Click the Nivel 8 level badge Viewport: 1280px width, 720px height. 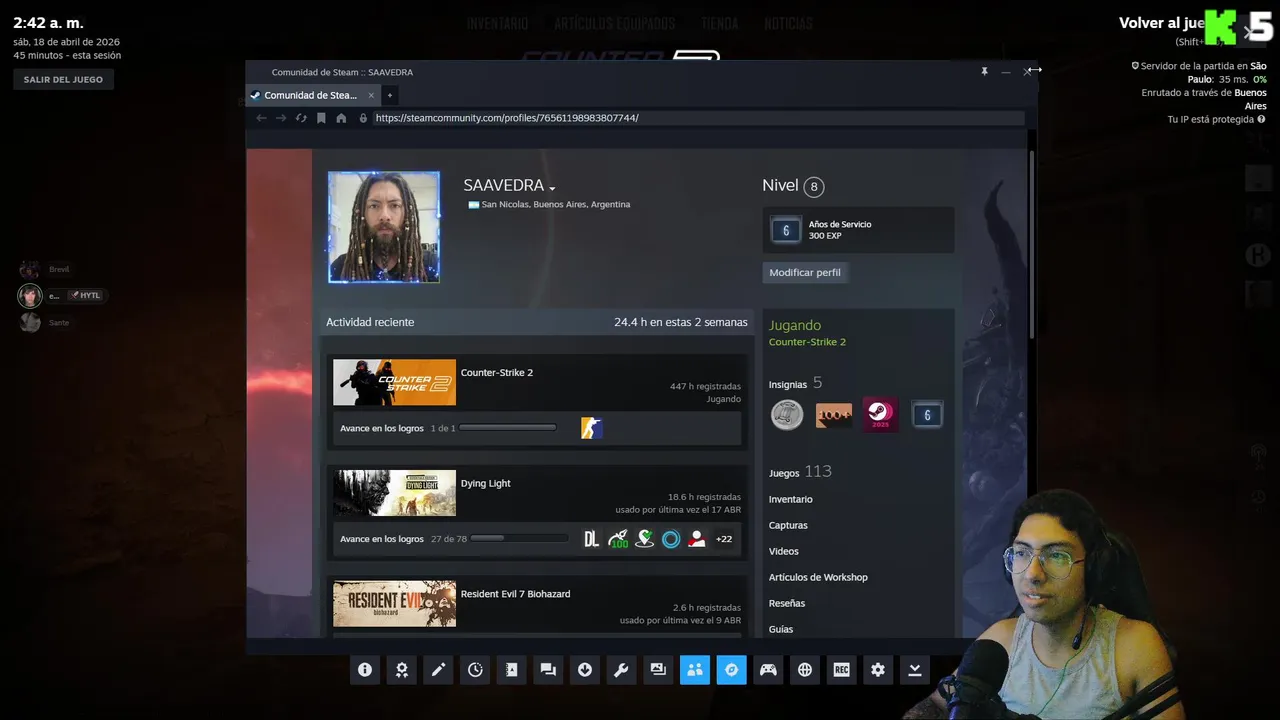[x=814, y=187]
